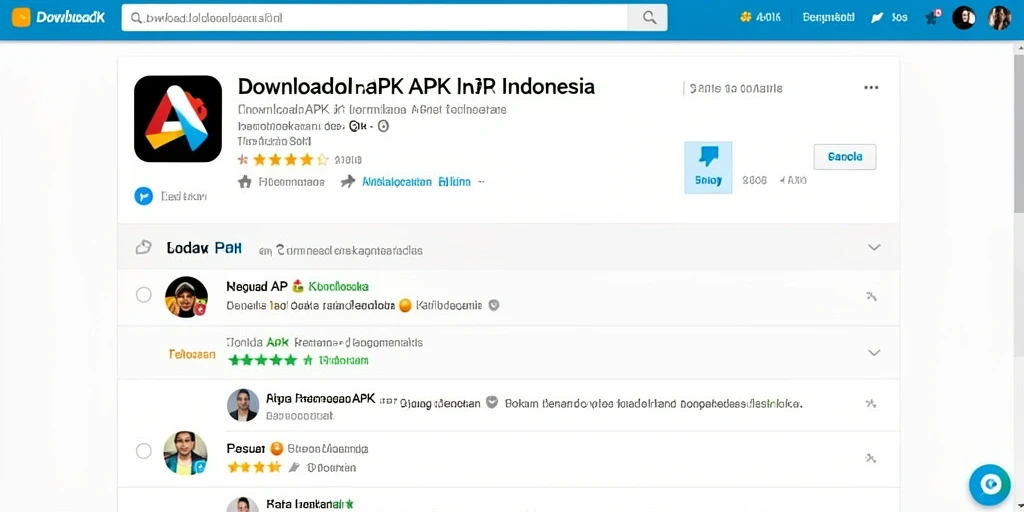This screenshot has width=1024, height=512.
Task: Click the thumbs icon in the Lodav Pan header
Action: tap(143, 248)
